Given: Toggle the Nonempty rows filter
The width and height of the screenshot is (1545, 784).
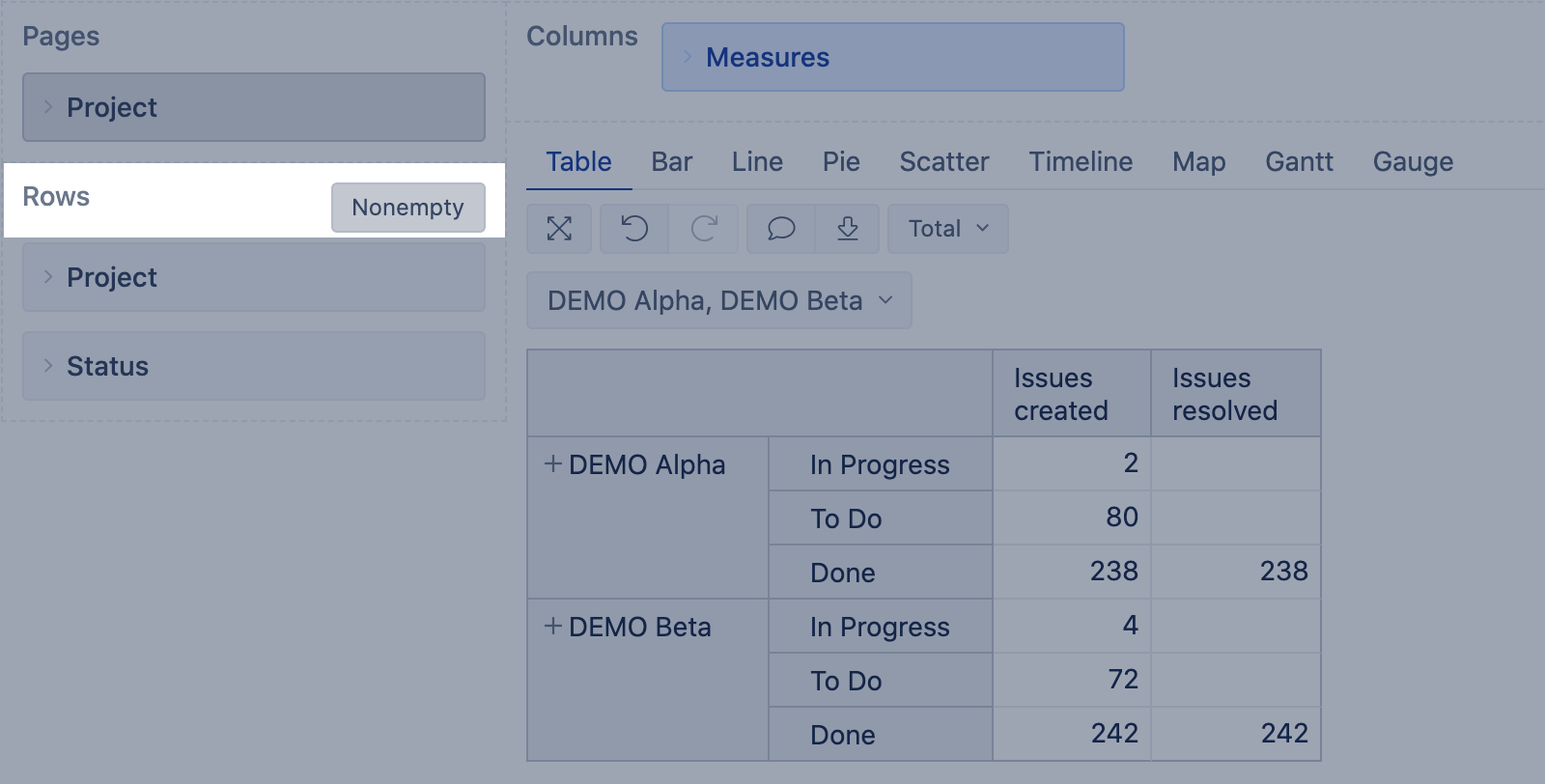Looking at the screenshot, I should pos(407,208).
